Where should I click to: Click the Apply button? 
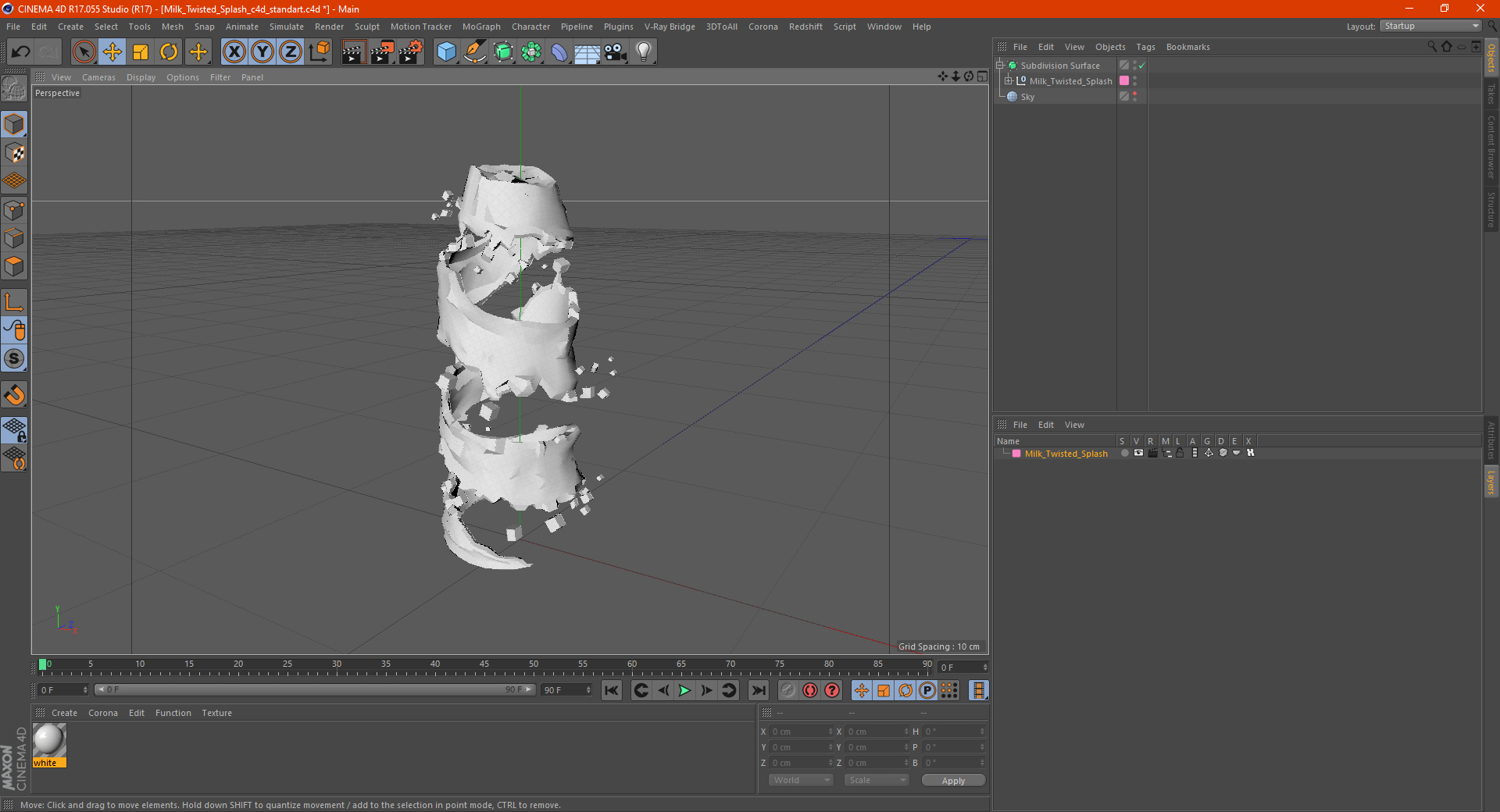tap(953, 781)
